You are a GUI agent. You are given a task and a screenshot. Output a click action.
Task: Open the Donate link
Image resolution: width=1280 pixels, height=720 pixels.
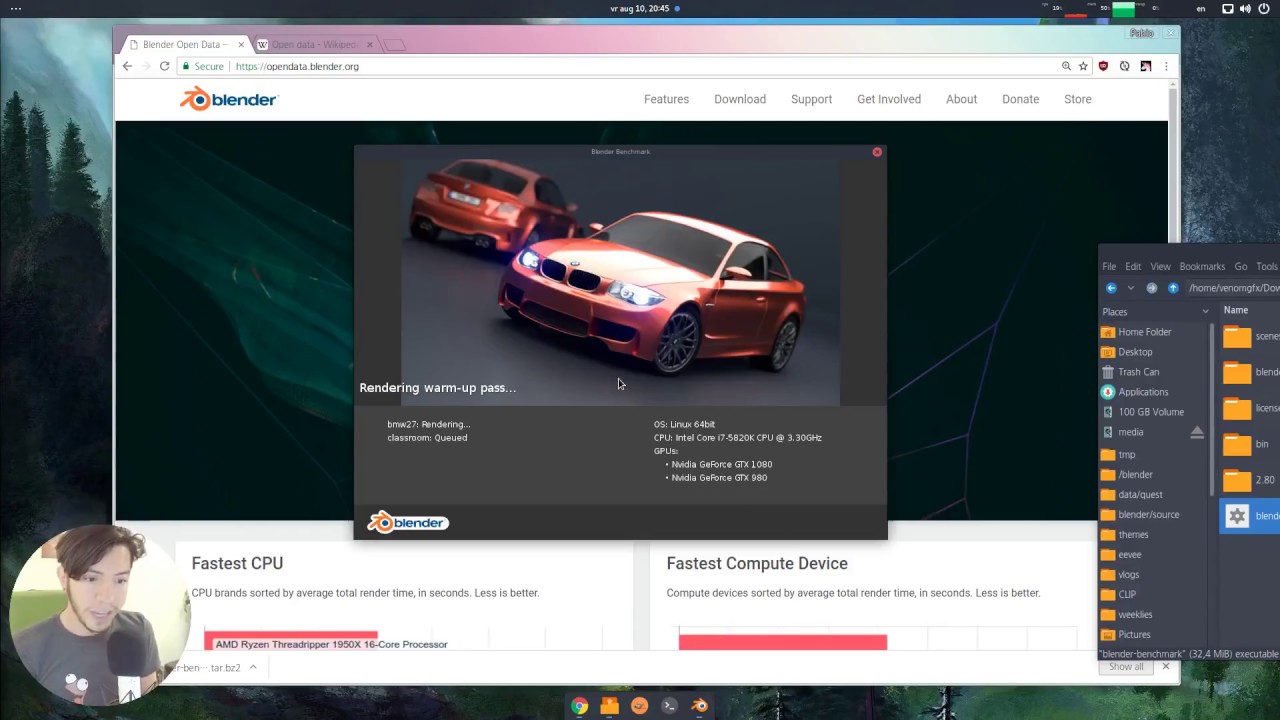pyautogui.click(x=1020, y=99)
